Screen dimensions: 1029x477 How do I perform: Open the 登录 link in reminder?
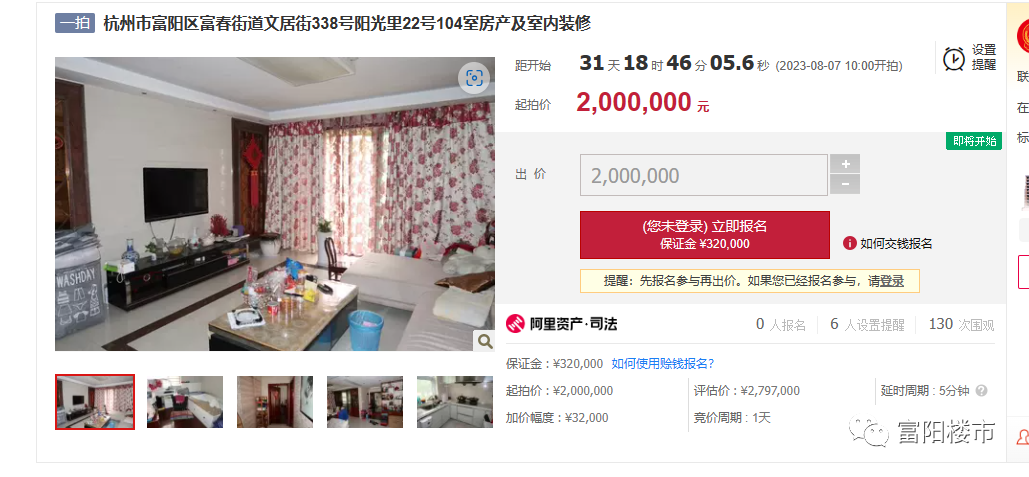(892, 281)
